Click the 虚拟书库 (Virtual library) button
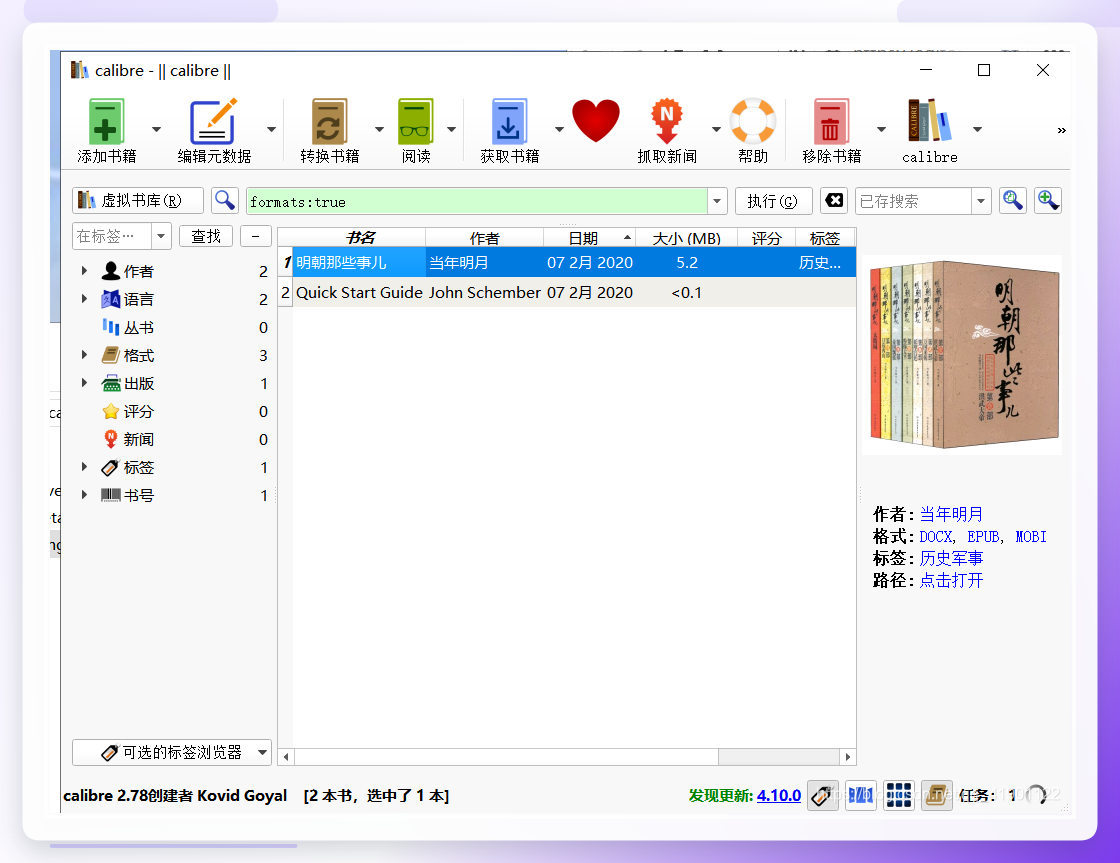Image resolution: width=1120 pixels, height=863 pixels. pos(138,201)
